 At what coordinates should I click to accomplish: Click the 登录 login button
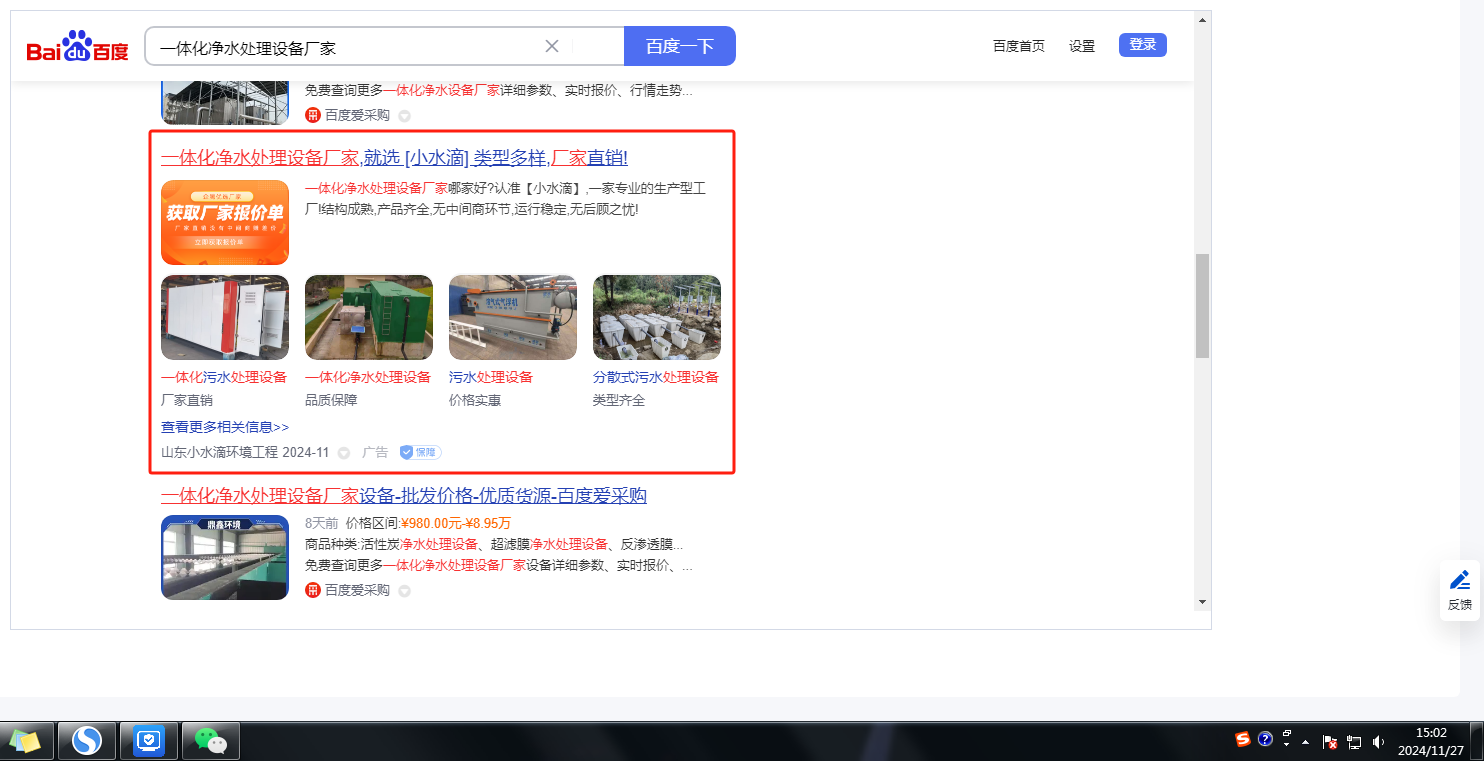[1143, 44]
